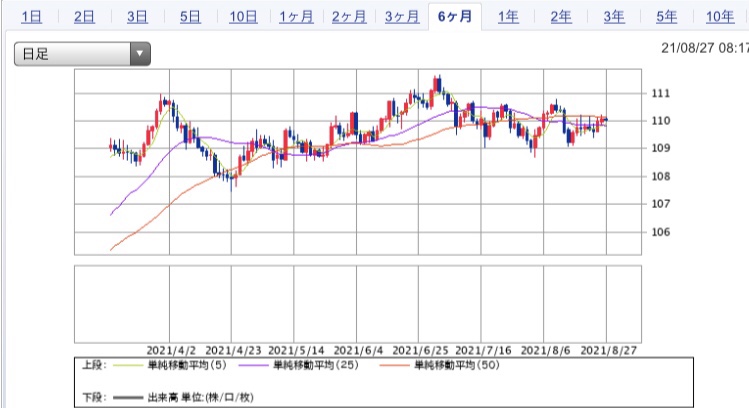Switch to the 3ヶ月 period tab

(402, 17)
